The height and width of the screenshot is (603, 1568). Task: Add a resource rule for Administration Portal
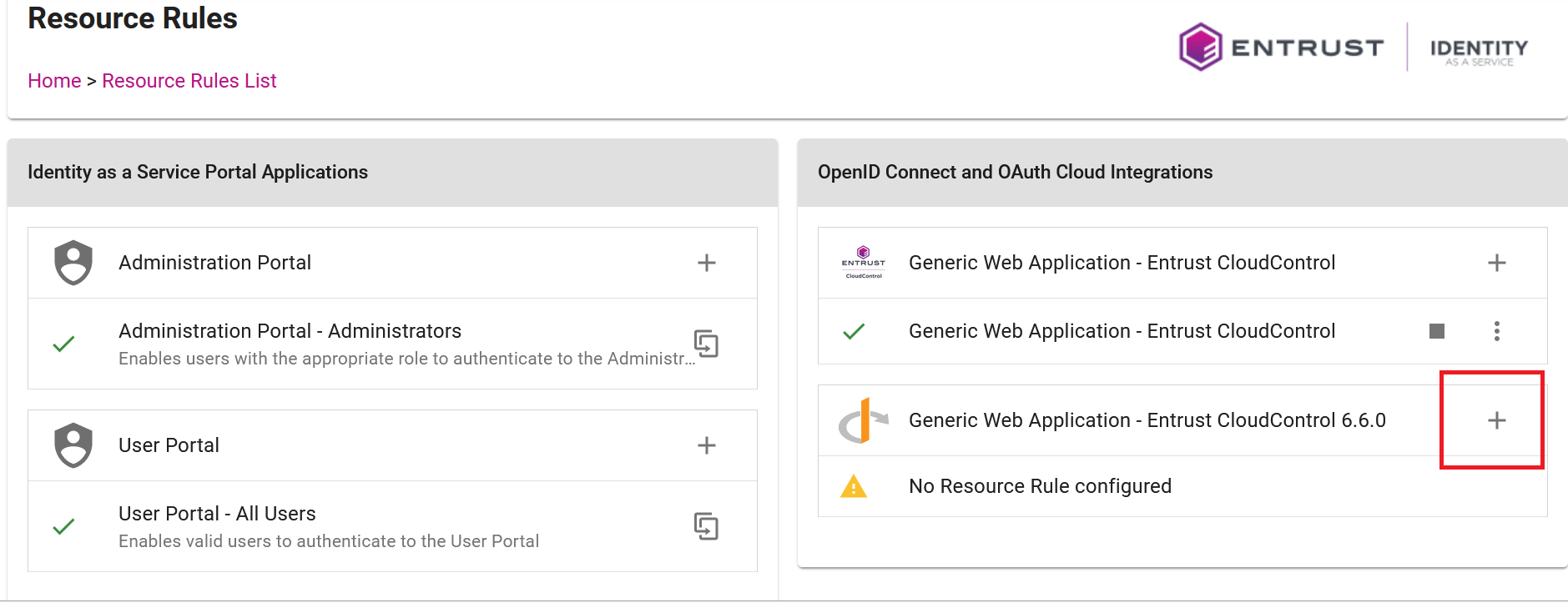(x=706, y=263)
